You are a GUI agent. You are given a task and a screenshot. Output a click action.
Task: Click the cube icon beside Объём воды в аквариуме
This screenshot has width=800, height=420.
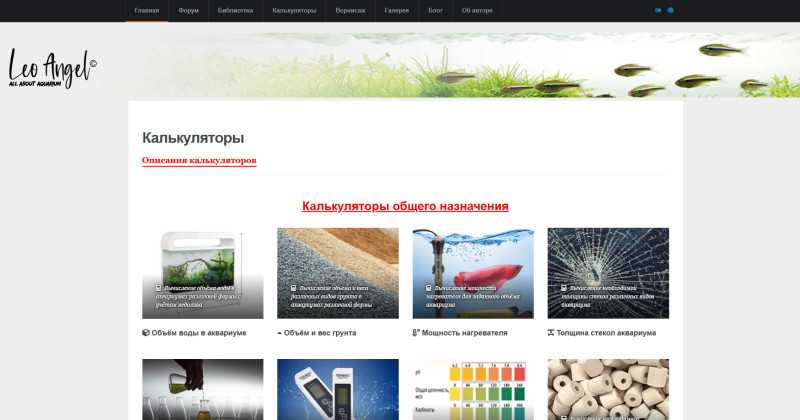(145, 333)
